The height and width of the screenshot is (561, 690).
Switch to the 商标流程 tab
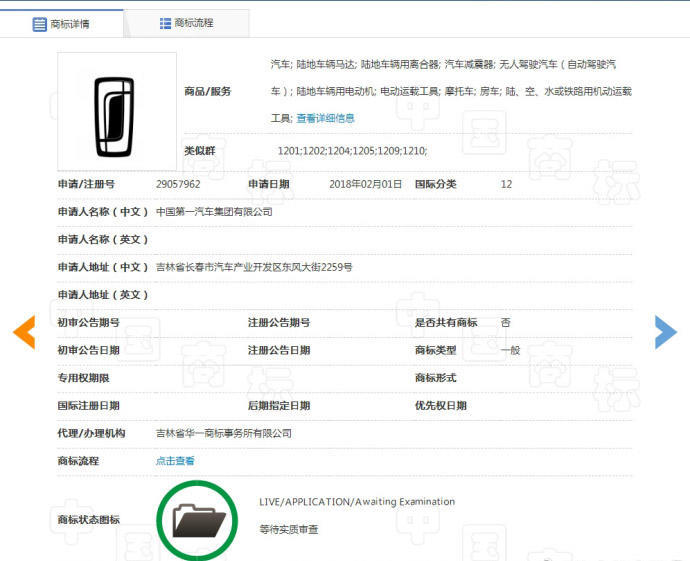187,23
